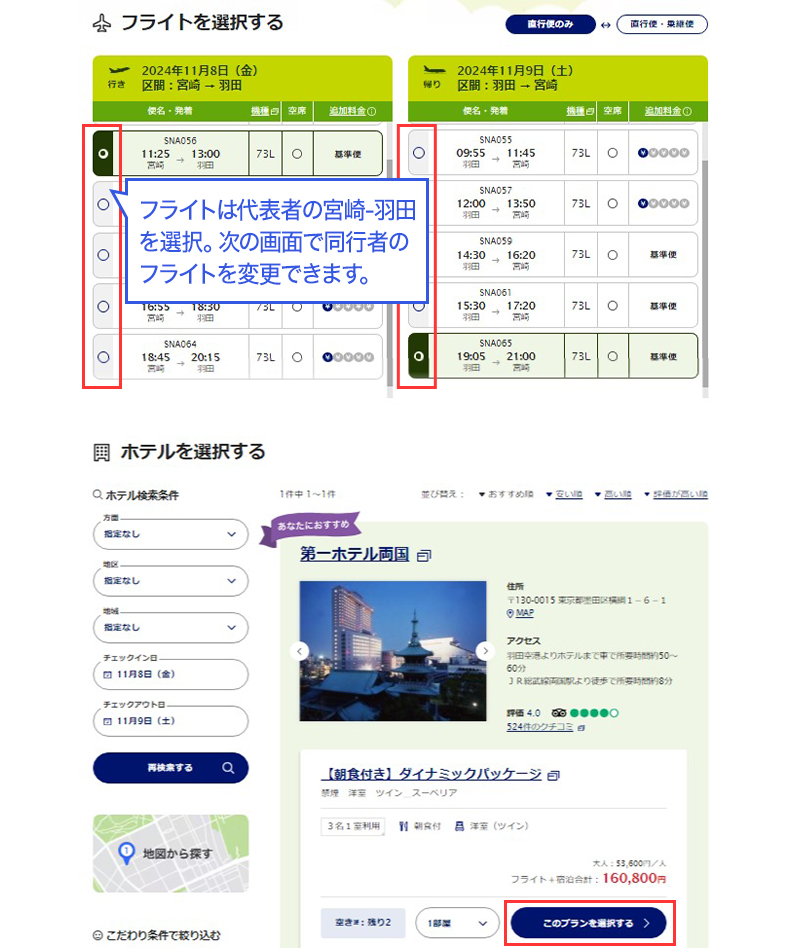Open external link icon beside 第一ホテル両国
Viewport: 800px width, 949px height.
(423, 555)
